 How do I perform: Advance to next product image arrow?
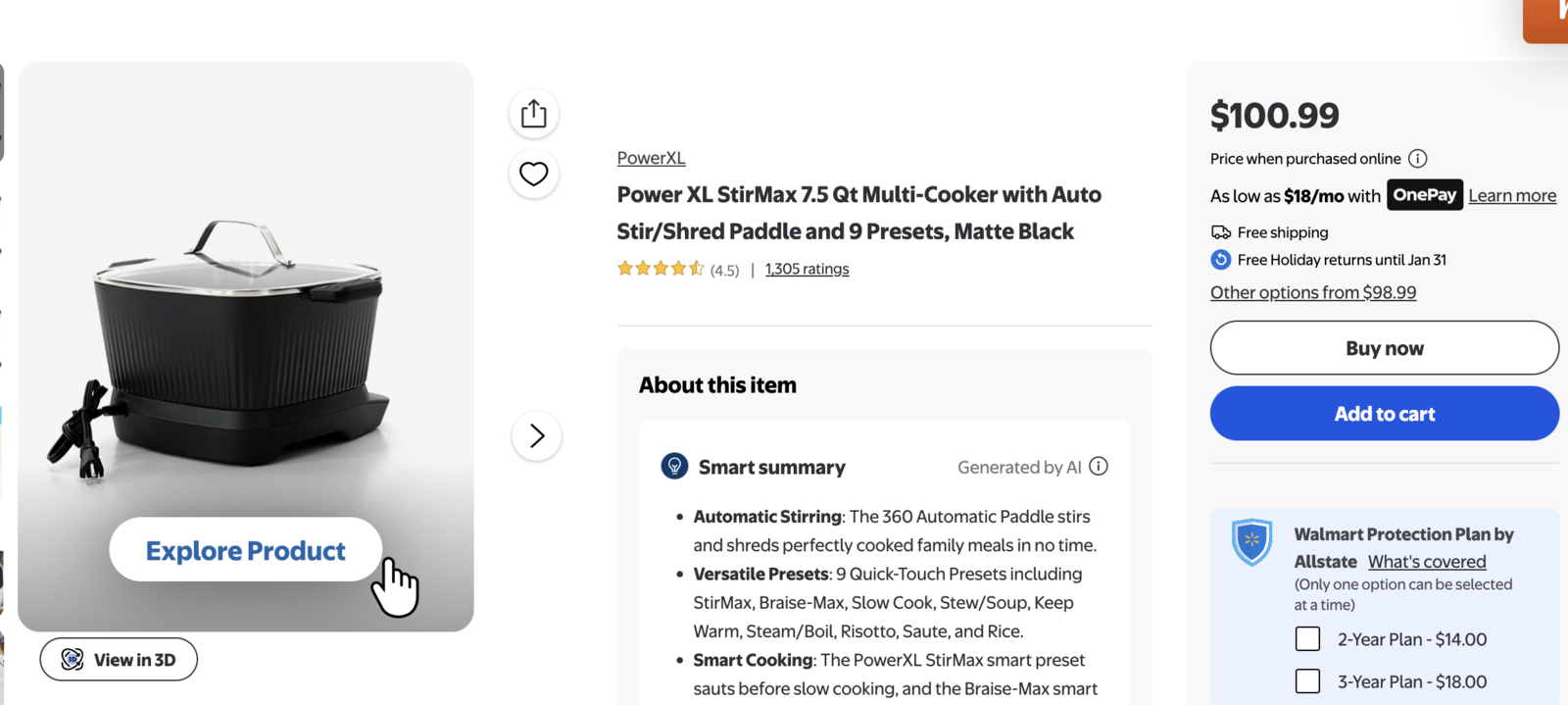click(x=536, y=435)
